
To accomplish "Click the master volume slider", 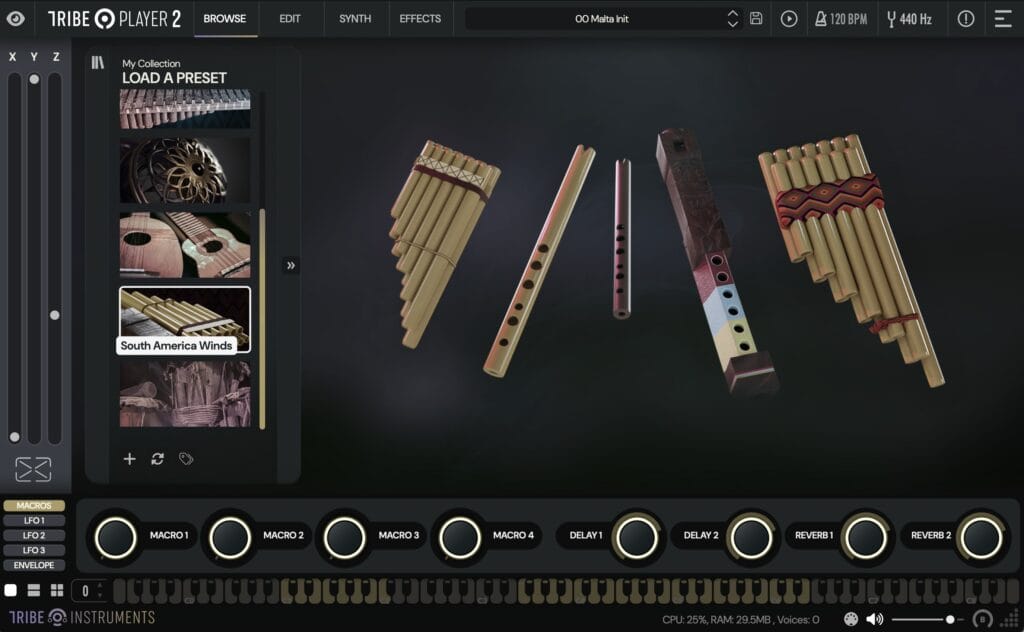I will (927, 619).
